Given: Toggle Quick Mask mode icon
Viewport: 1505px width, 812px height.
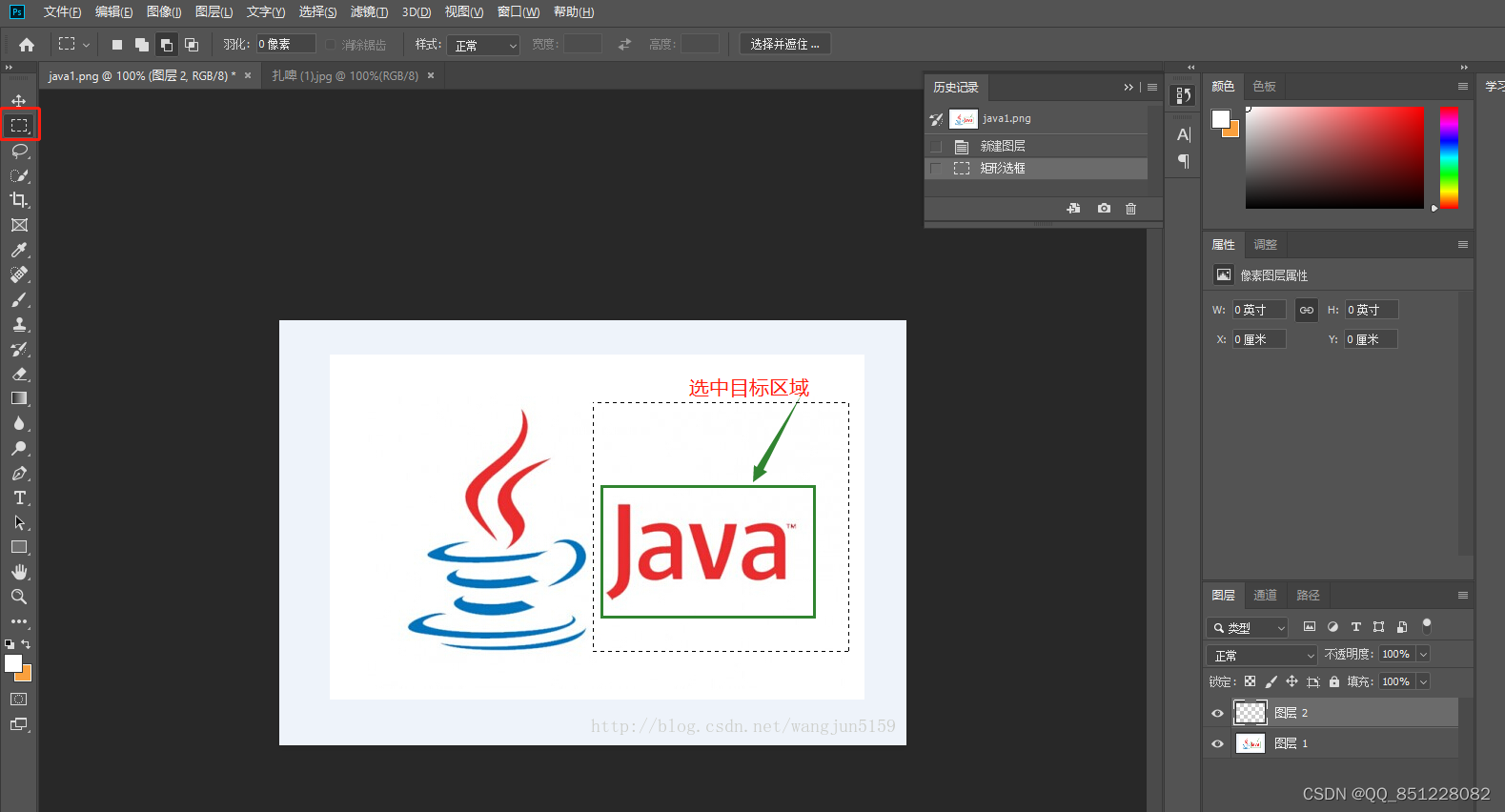Looking at the screenshot, I should [x=19, y=700].
